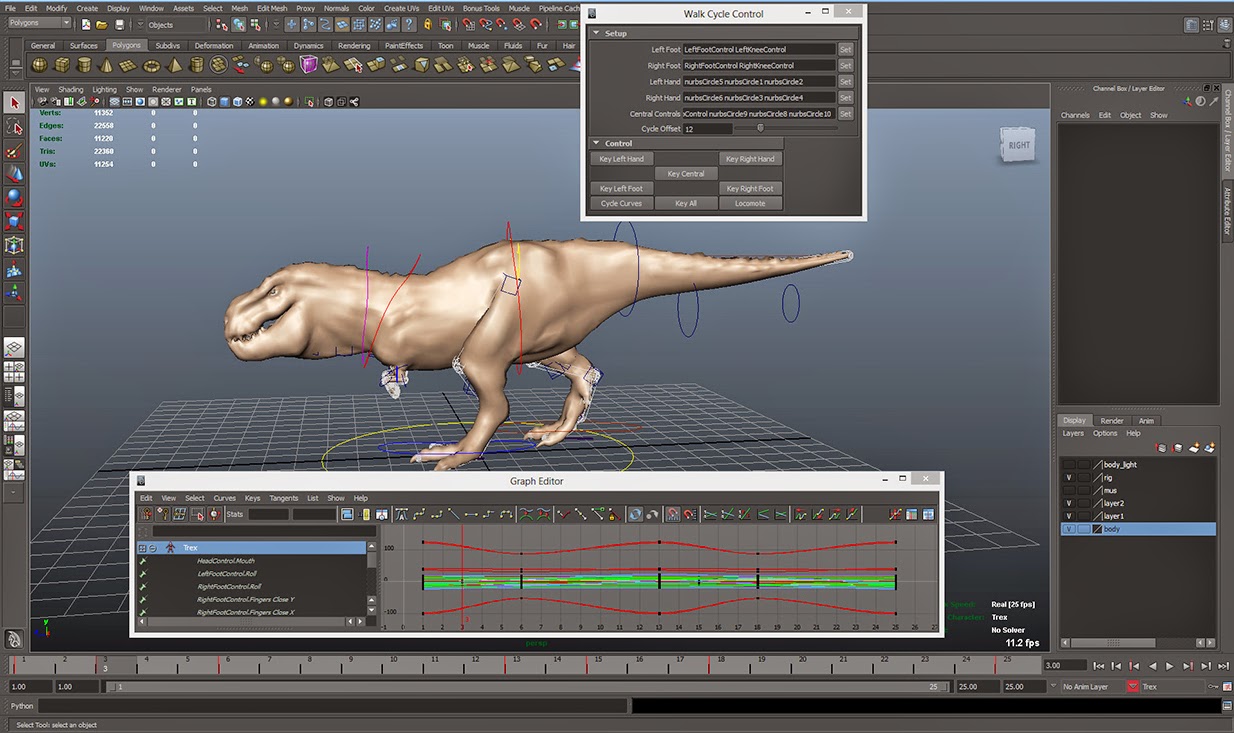
Task: Toggle visibility V of body layer
Action: pos(1069,529)
